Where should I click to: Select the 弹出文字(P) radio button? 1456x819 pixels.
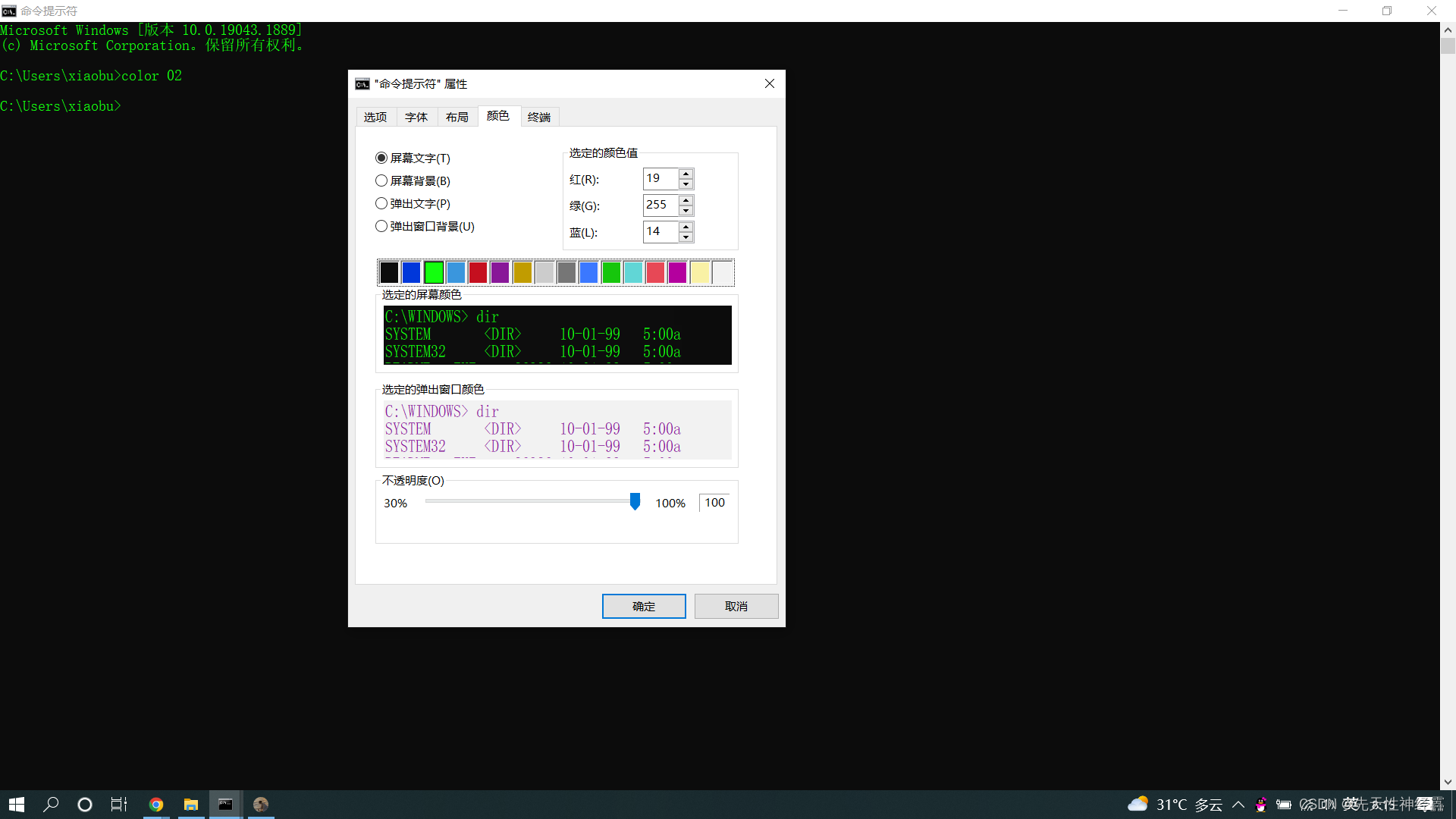click(381, 203)
